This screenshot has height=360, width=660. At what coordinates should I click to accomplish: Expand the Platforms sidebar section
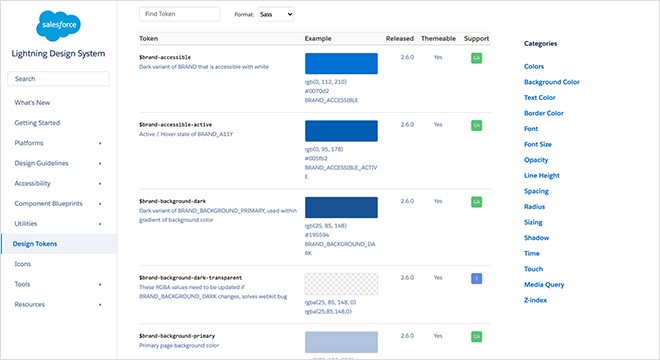pyautogui.click(x=100, y=143)
